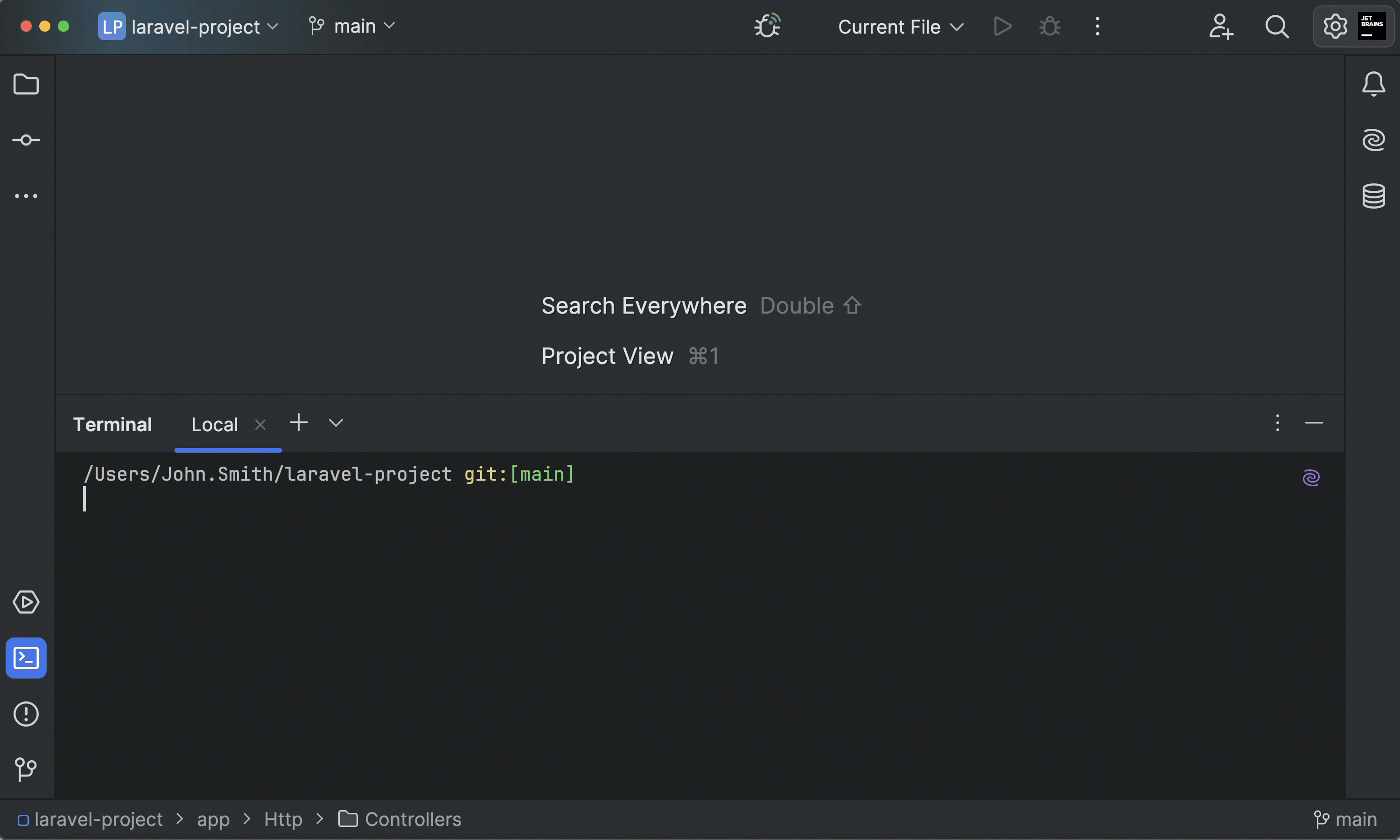Viewport: 1400px width, 840px height.
Task: Select the Local terminal tab
Action: [215, 425]
